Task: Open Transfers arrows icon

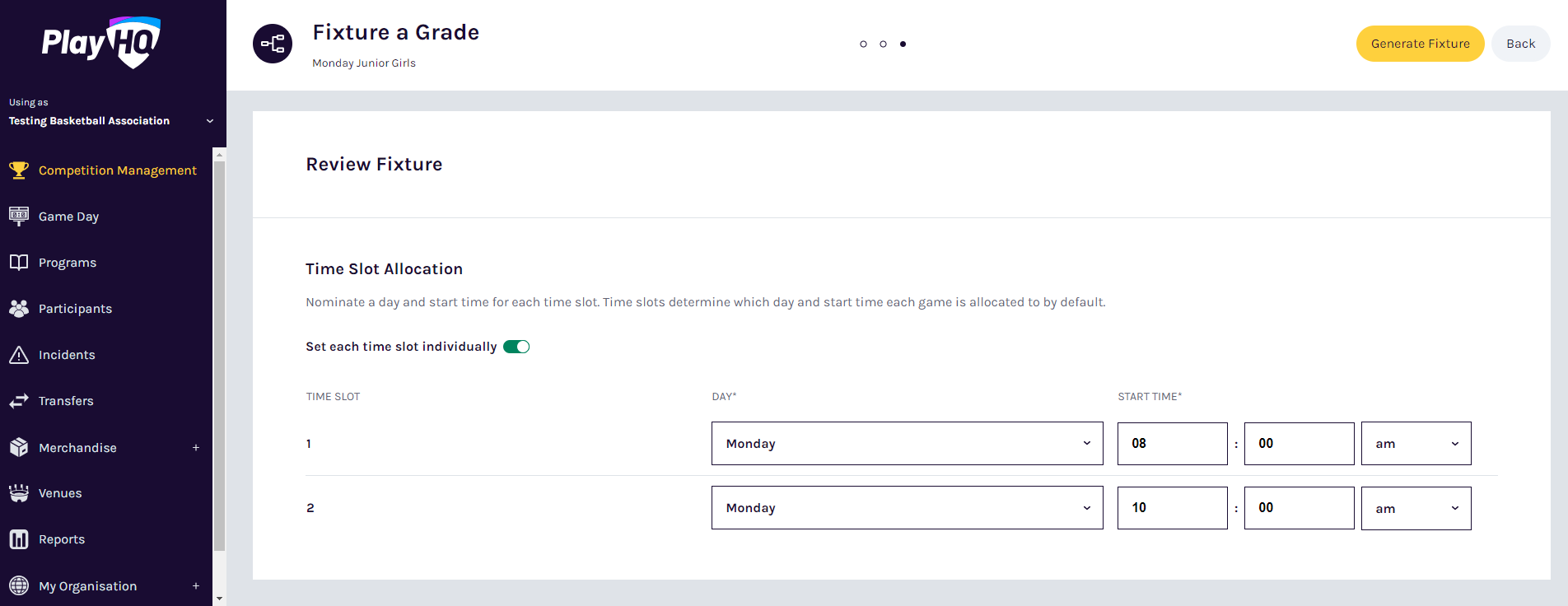Action: pos(18,401)
